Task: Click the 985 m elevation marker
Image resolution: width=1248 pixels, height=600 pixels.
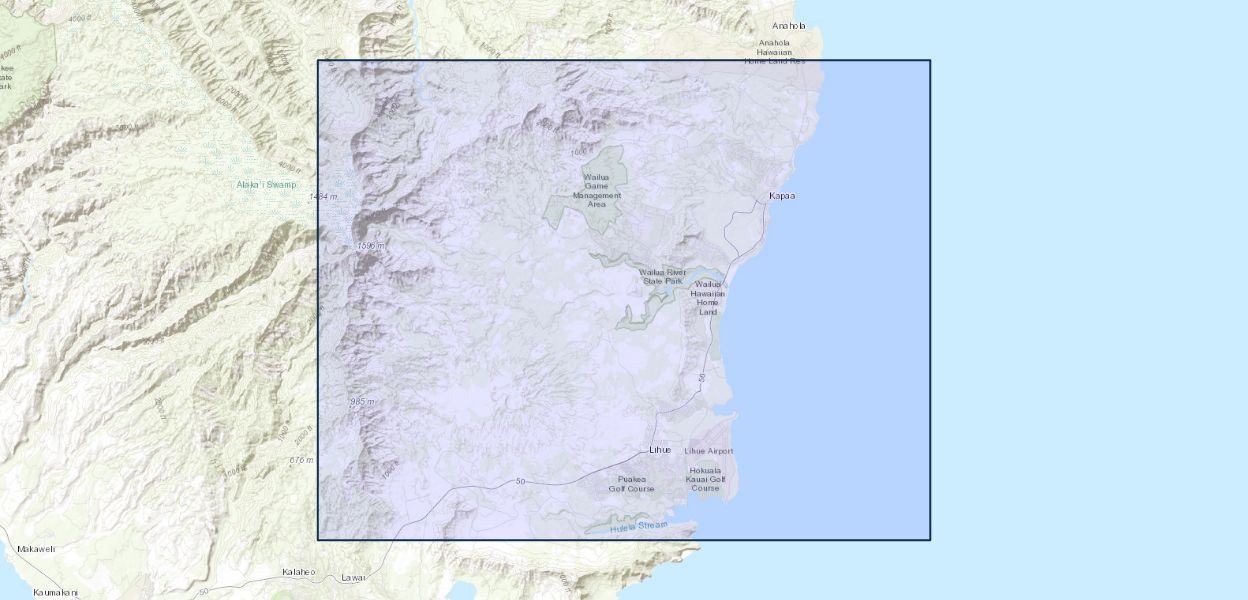Action: point(361,401)
